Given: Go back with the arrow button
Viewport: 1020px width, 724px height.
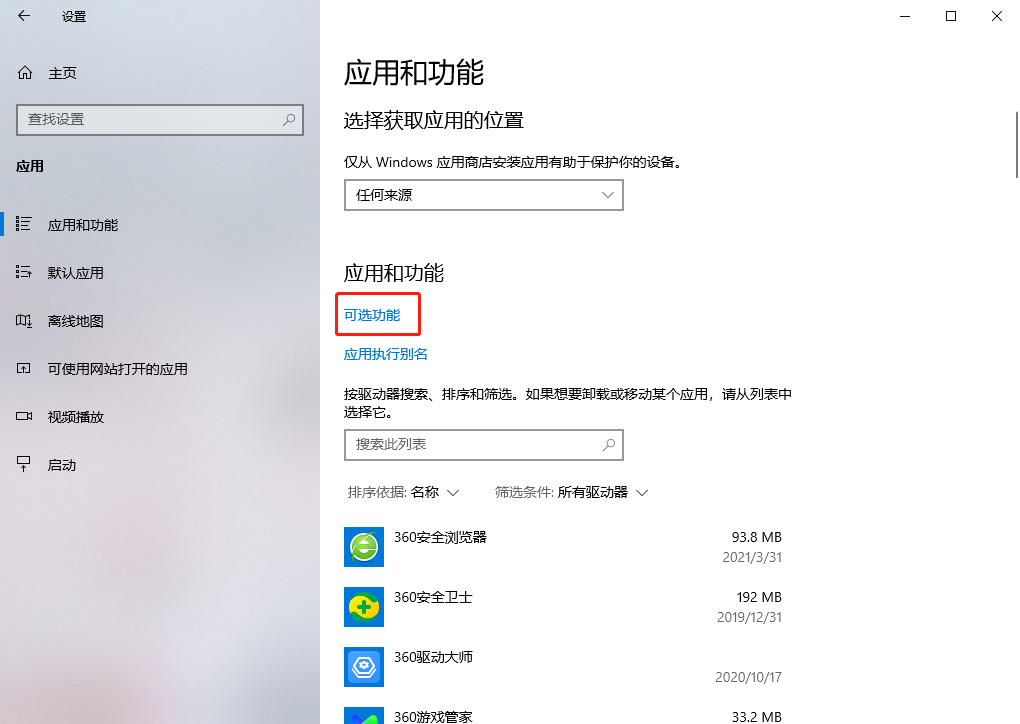Looking at the screenshot, I should coord(22,16).
